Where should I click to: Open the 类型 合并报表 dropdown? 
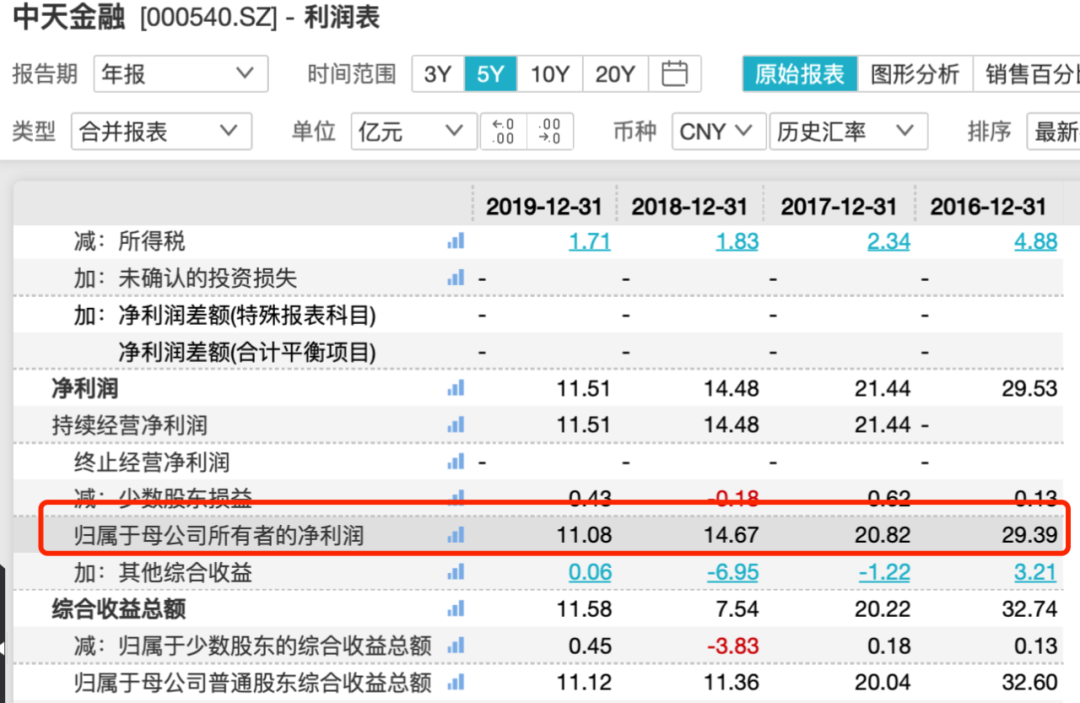click(161, 131)
